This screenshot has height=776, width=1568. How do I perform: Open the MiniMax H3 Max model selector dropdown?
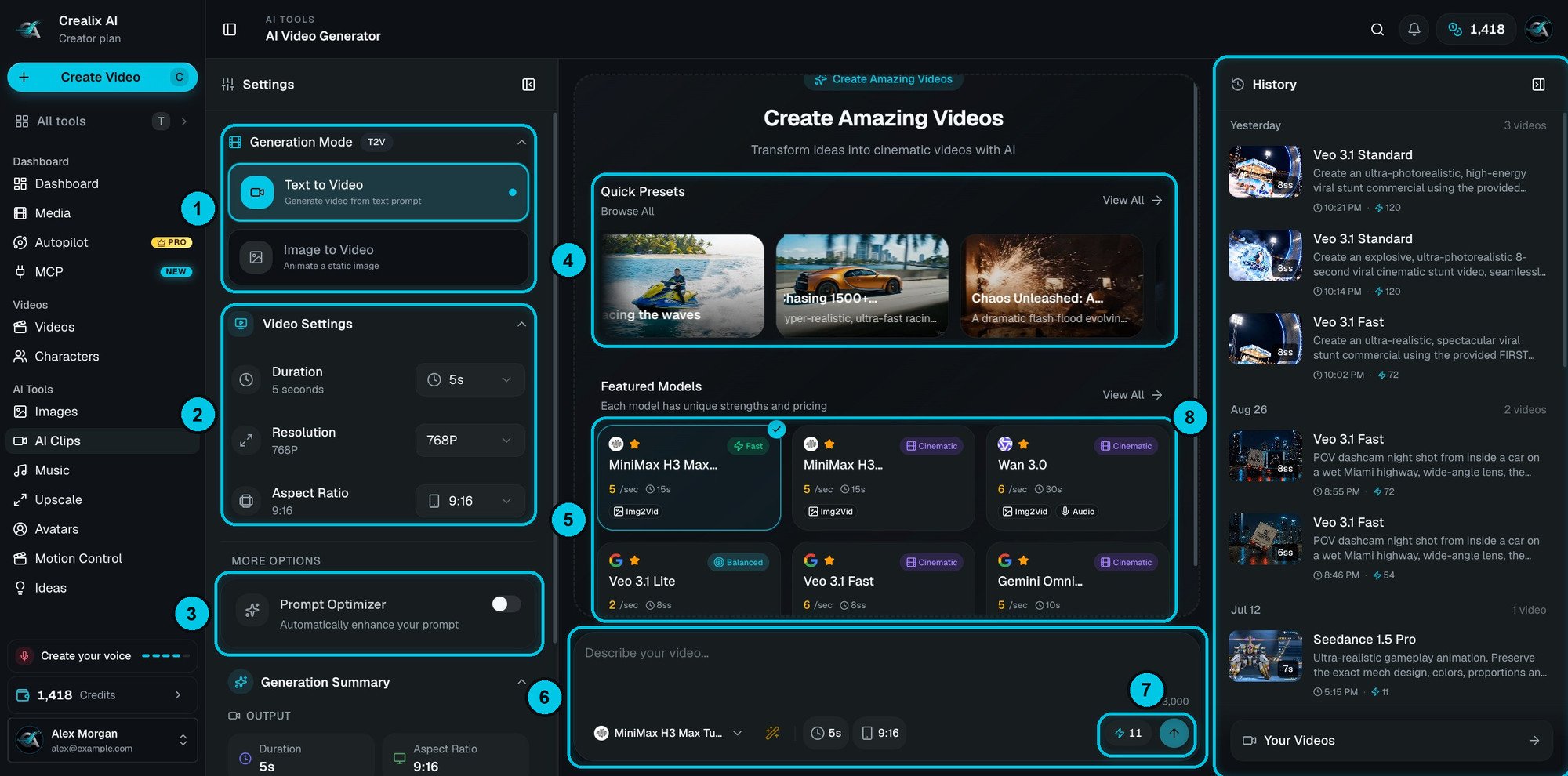(x=668, y=733)
